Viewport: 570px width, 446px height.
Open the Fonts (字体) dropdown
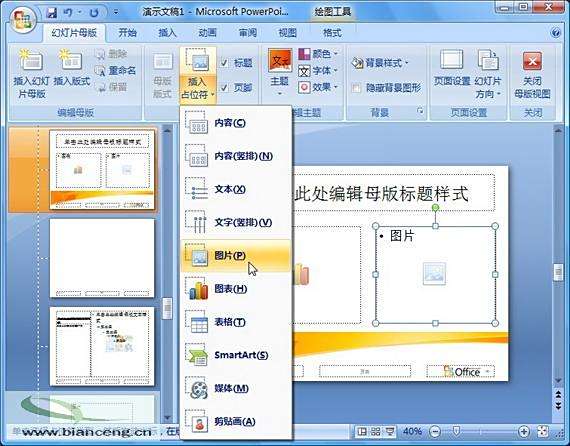[318, 71]
